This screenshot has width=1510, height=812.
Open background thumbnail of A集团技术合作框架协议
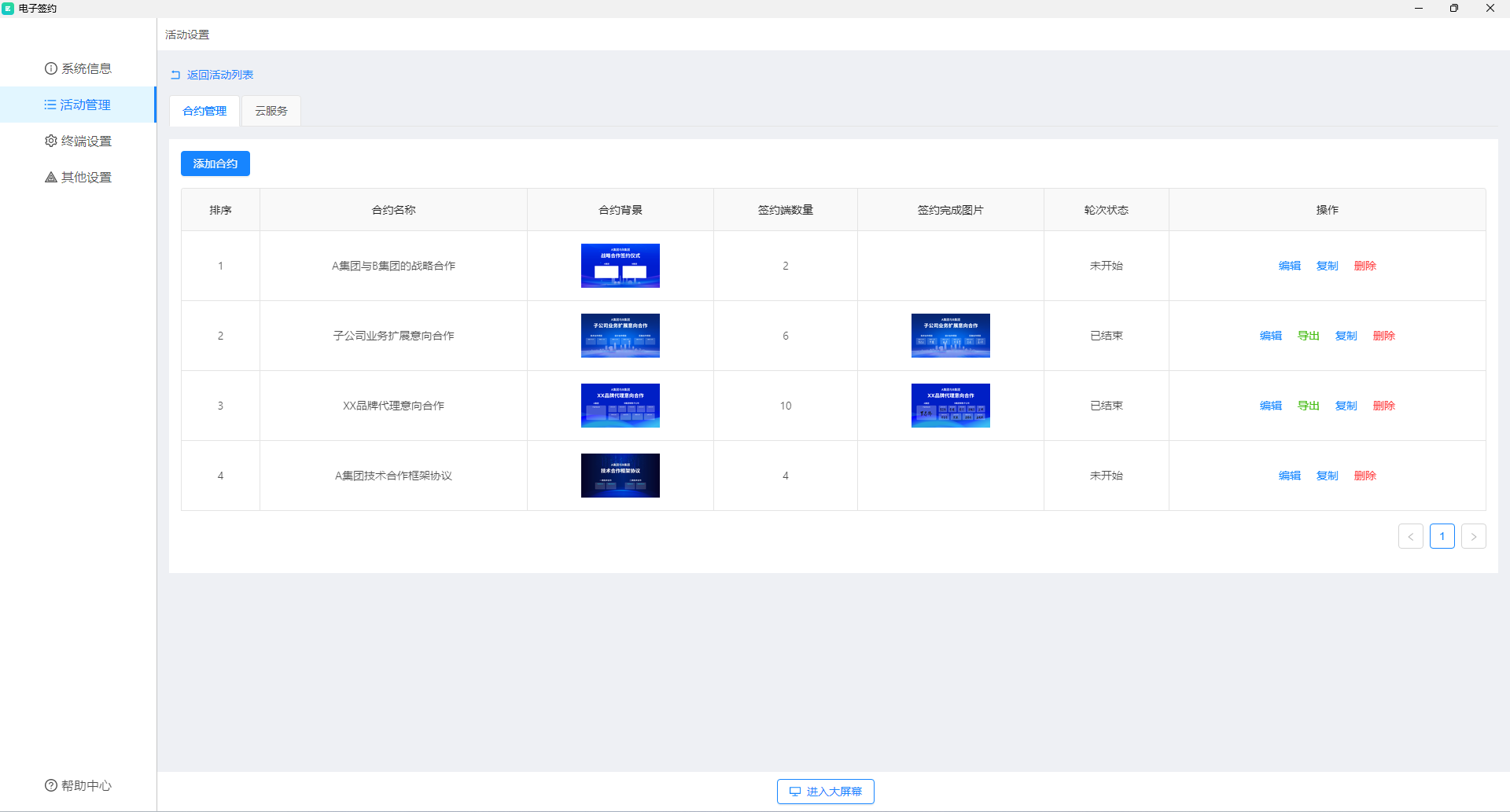click(x=621, y=476)
